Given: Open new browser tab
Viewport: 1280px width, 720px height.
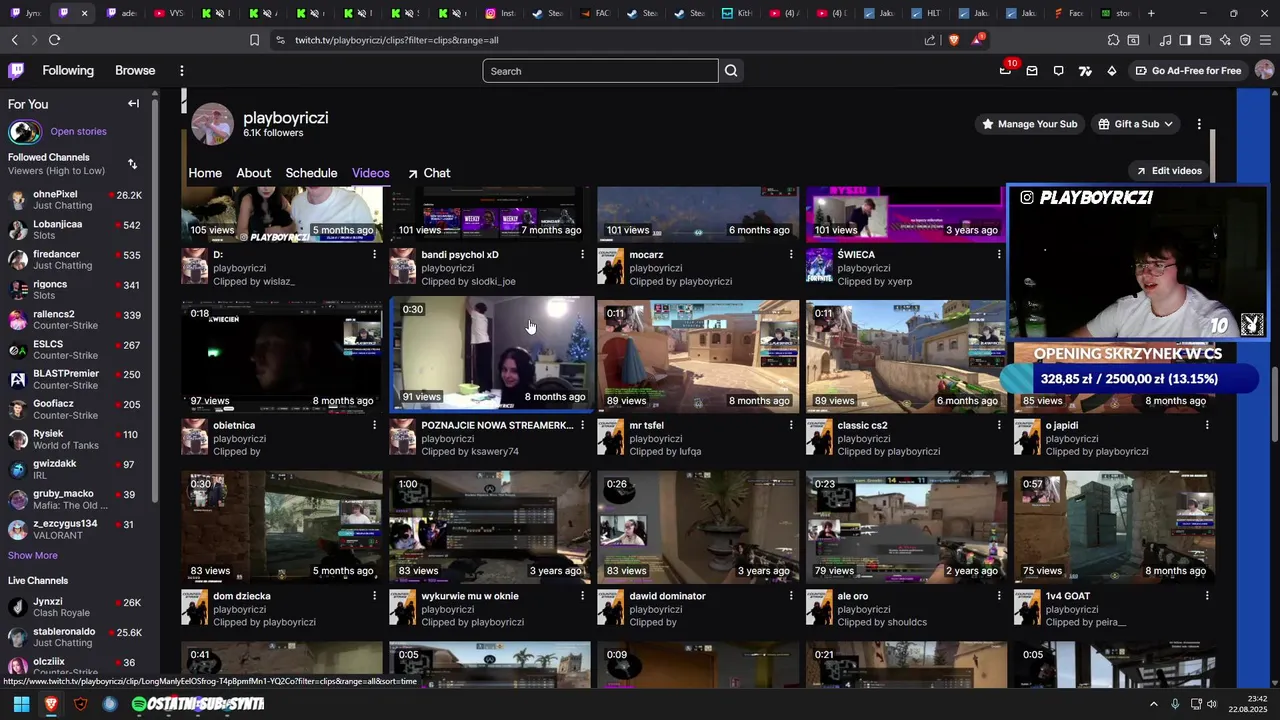Looking at the screenshot, I should [1151, 13].
